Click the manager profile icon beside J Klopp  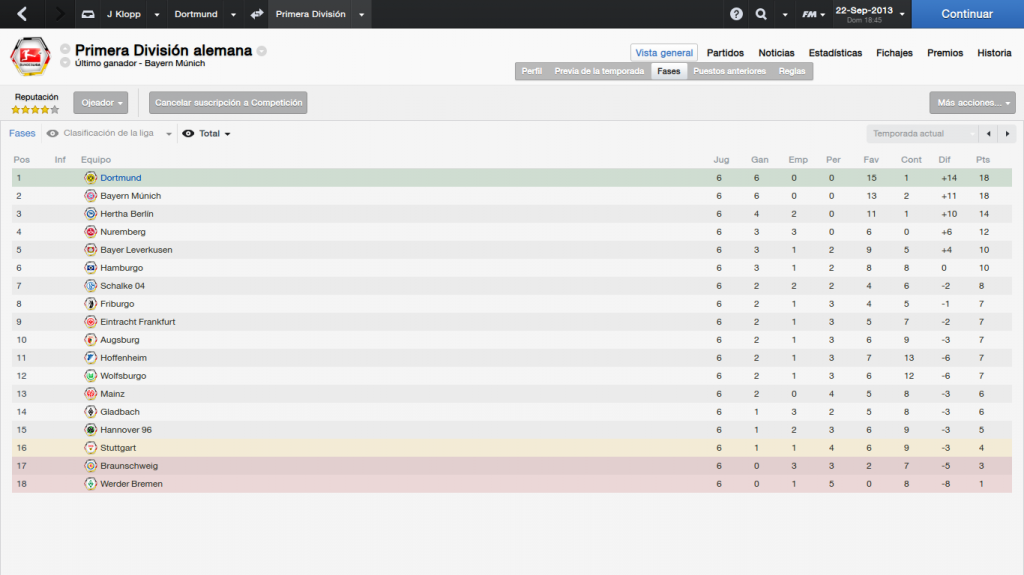pyautogui.click(x=88, y=14)
